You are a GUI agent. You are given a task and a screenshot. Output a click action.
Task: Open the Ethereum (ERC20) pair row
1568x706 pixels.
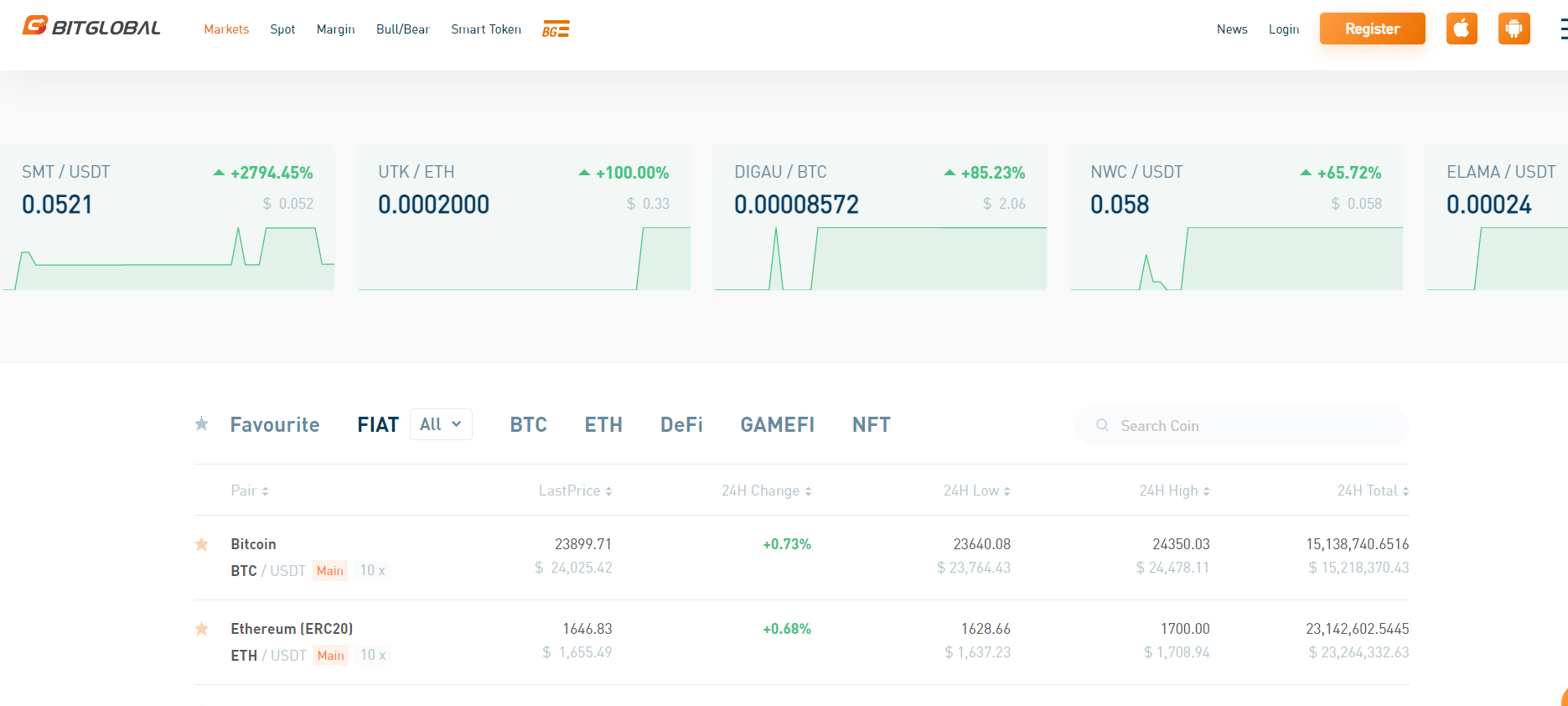pos(802,642)
